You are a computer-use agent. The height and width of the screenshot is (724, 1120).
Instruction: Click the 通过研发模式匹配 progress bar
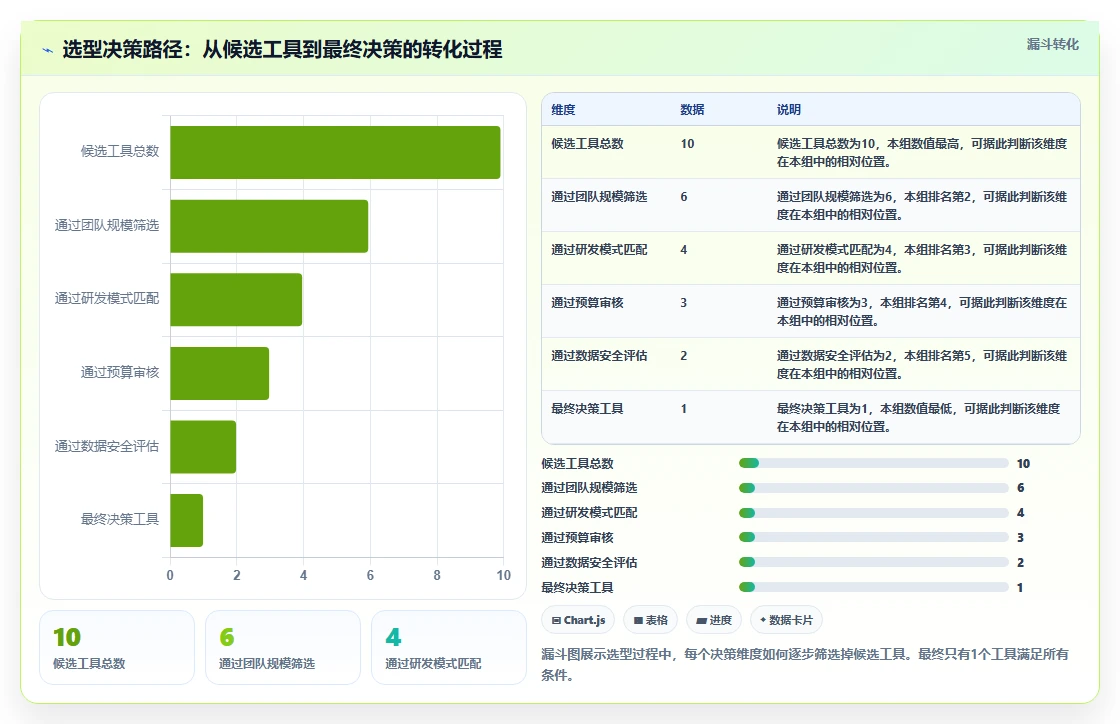(x=874, y=513)
